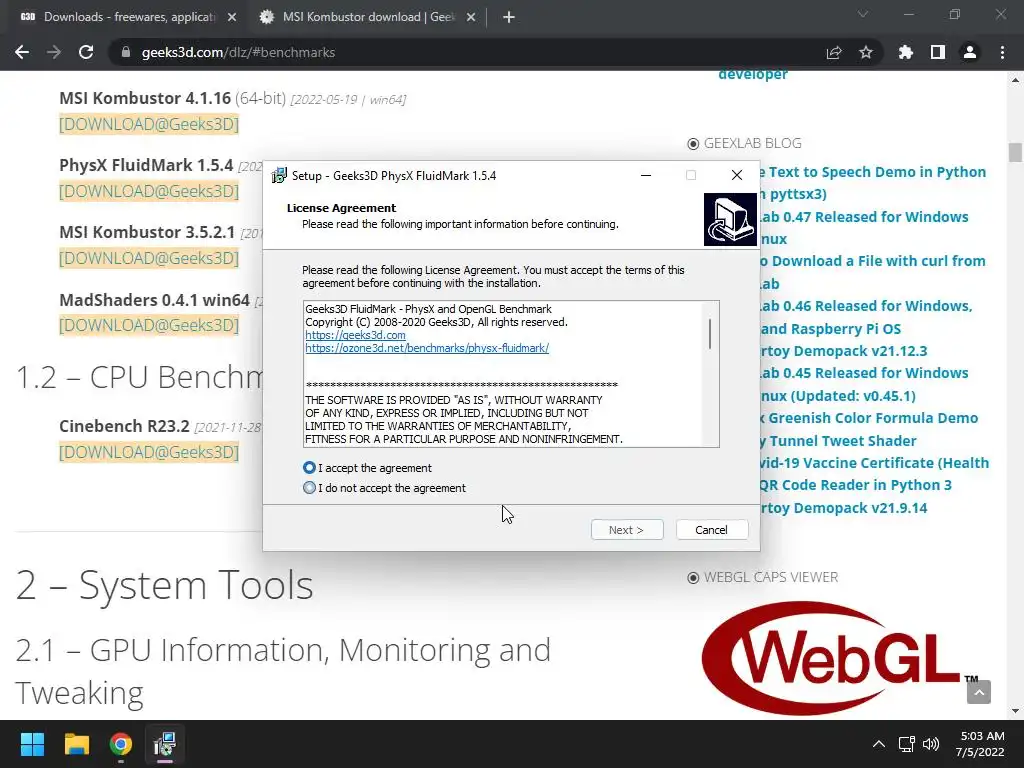Click the "2 – System Tools" heading
This screenshot has height=768, width=1024.
tap(165, 584)
